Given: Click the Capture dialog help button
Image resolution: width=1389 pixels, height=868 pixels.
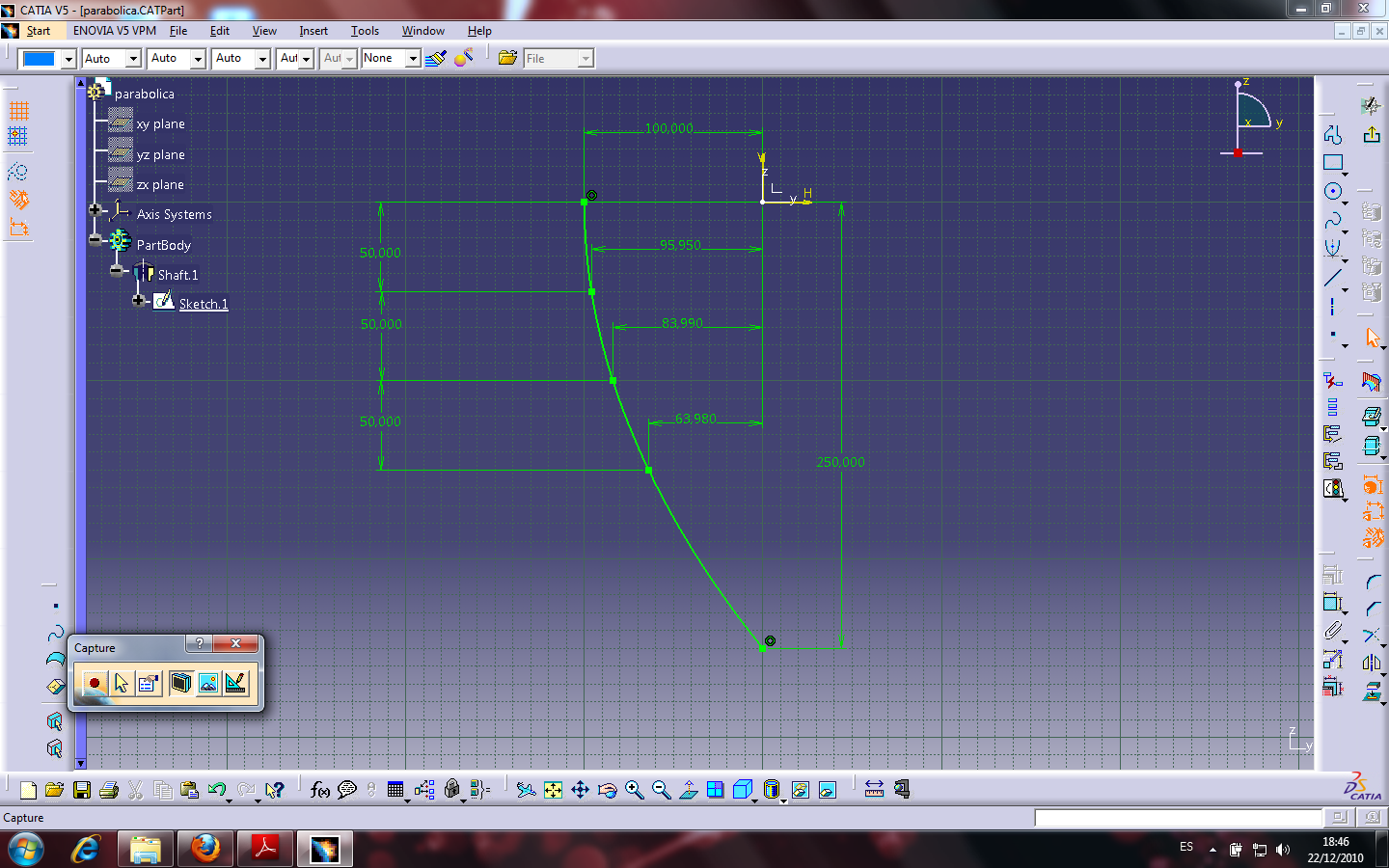Looking at the screenshot, I should [199, 643].
